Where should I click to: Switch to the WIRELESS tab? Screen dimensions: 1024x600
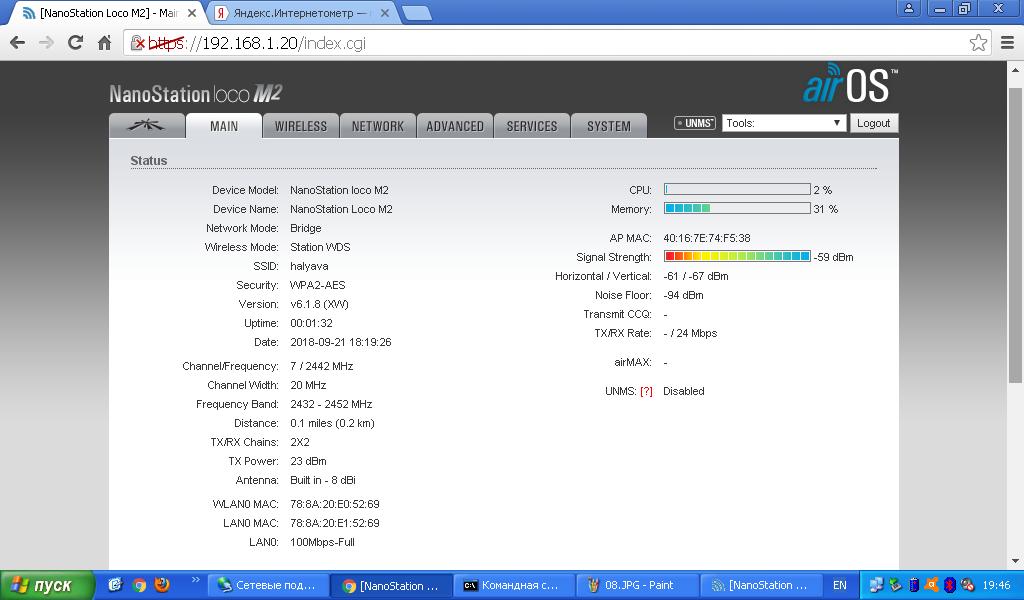(301, 126)
